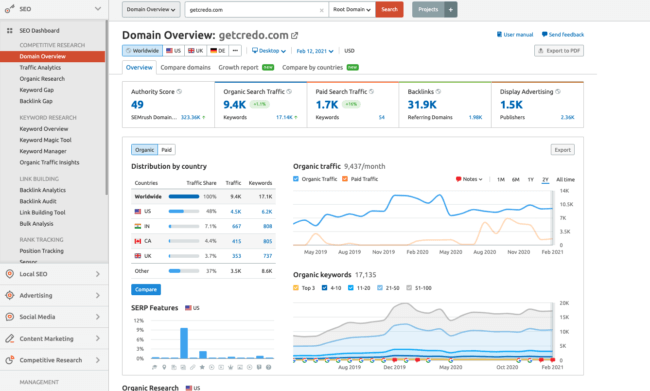Open Feb 12, 2021 date dropdown
This screenshot has height=391, width=650.
point(315,51)
